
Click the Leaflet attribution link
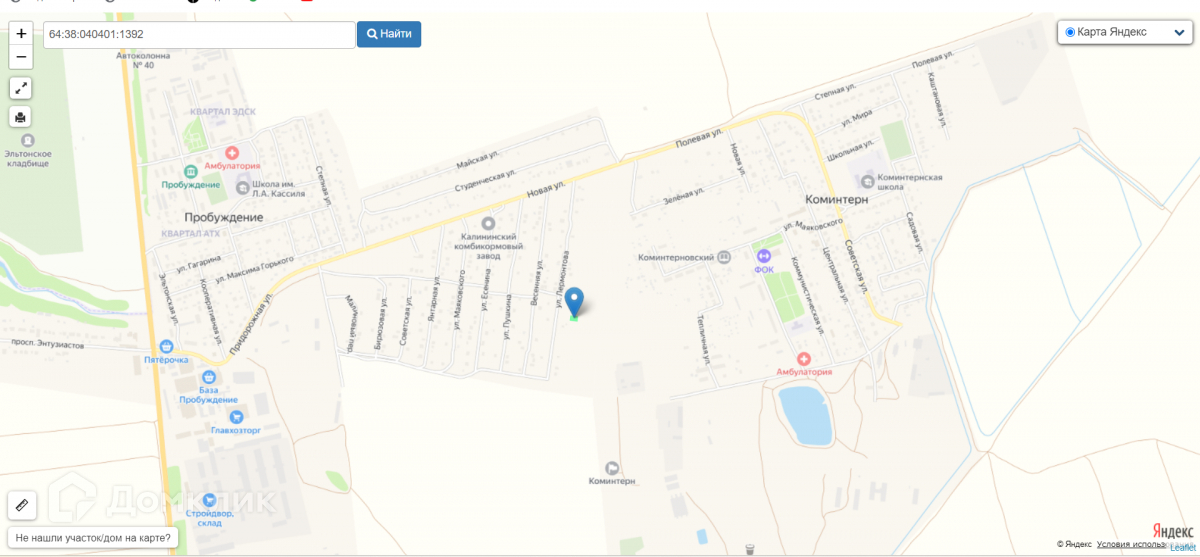point(1183,548)
